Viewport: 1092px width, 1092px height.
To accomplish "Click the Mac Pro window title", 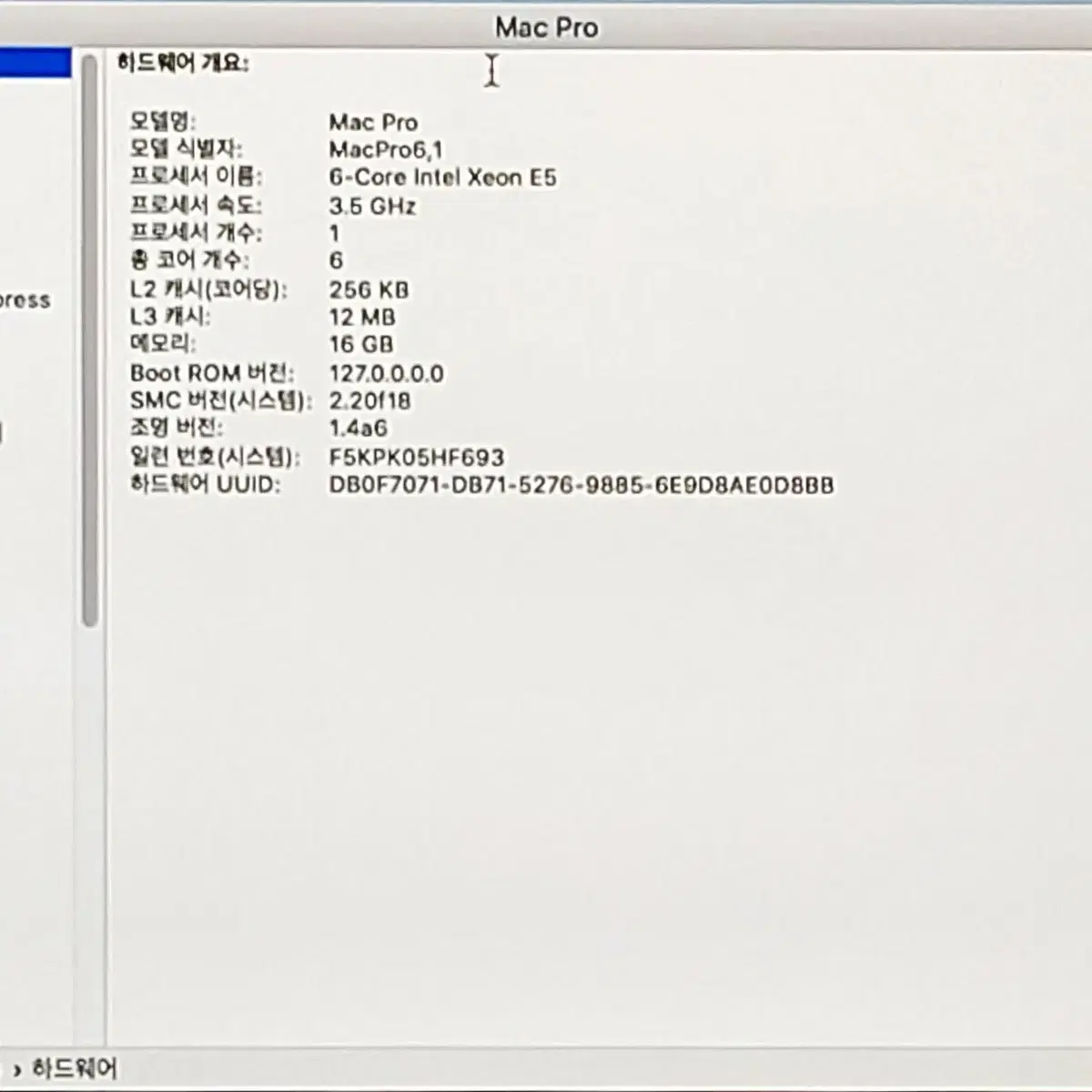I will coord(547,27).
